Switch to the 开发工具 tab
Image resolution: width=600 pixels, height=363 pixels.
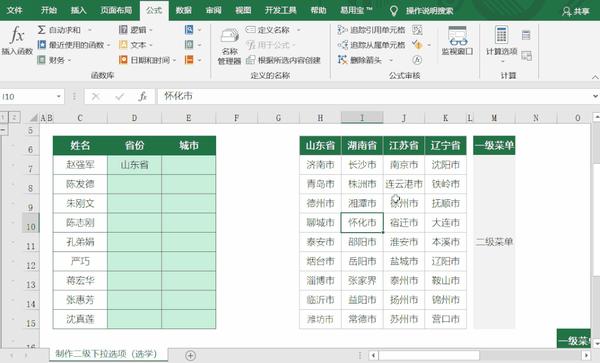[x=280, y=10]
